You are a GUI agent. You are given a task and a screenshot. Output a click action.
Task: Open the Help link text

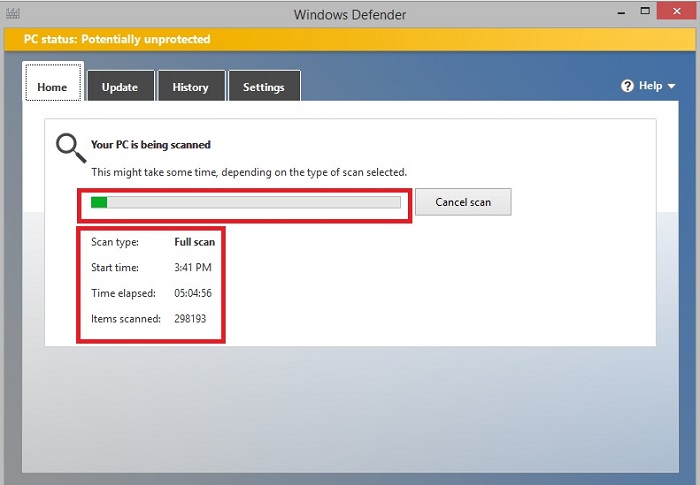pos(650,86)
